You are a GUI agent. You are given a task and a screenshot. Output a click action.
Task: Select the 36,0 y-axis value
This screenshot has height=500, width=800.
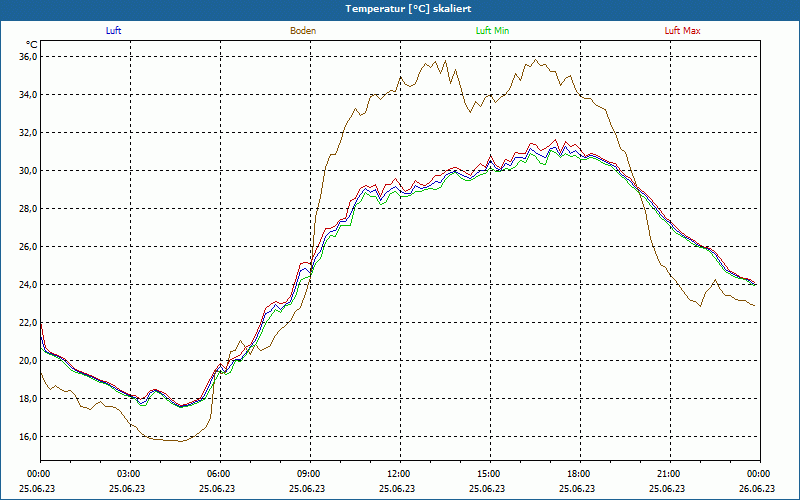[x=29, y=57]
